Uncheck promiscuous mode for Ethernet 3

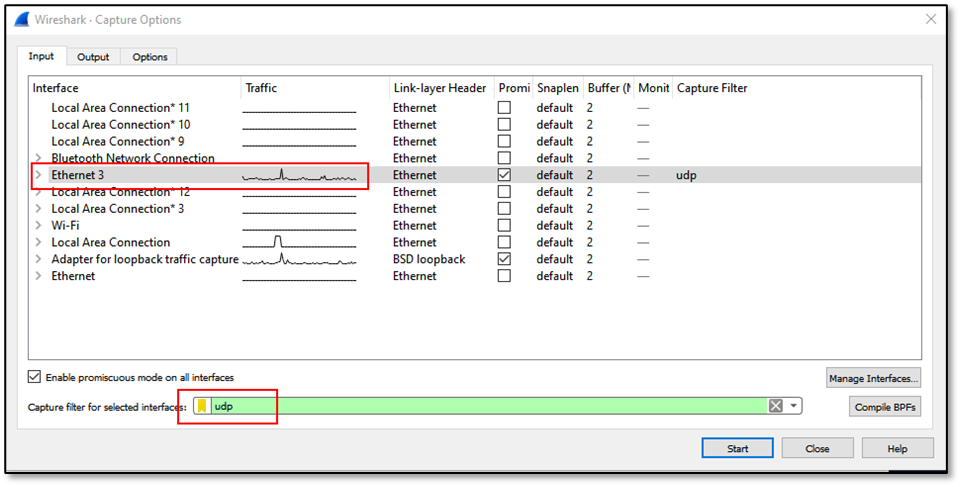[x=504, y=175]
